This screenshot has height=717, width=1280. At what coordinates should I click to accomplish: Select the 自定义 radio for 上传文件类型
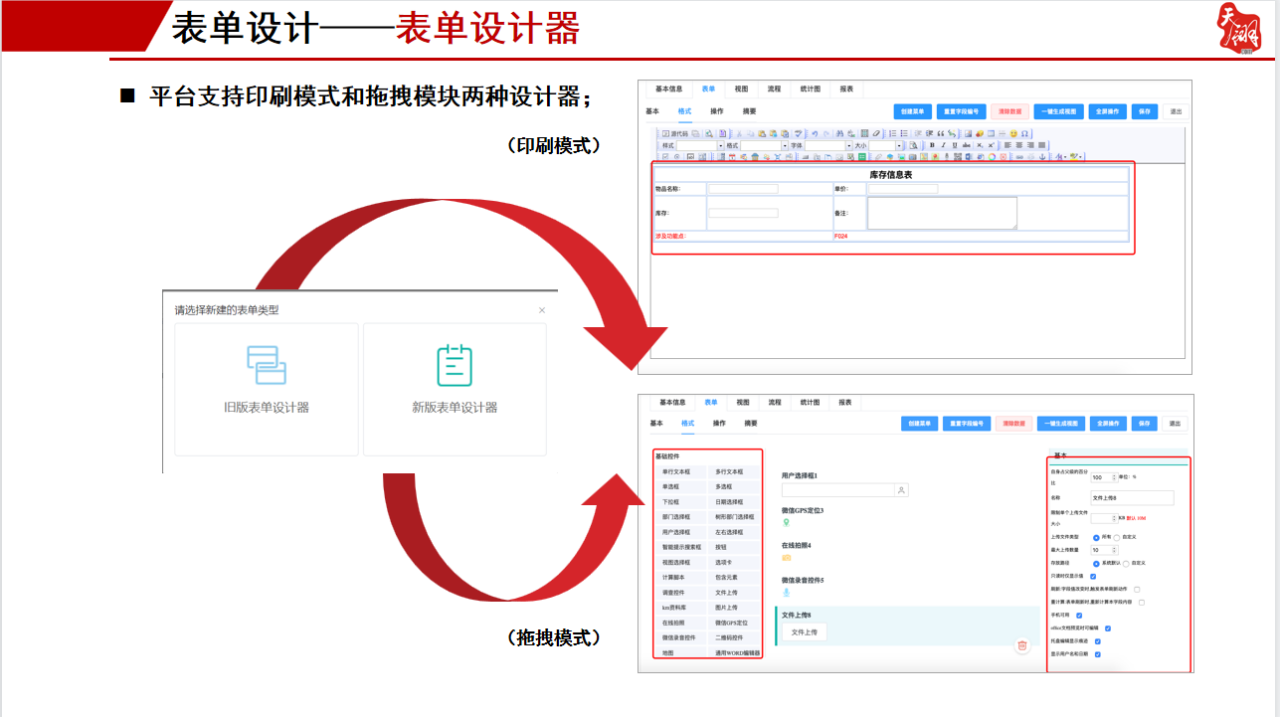click(1116, 538)
